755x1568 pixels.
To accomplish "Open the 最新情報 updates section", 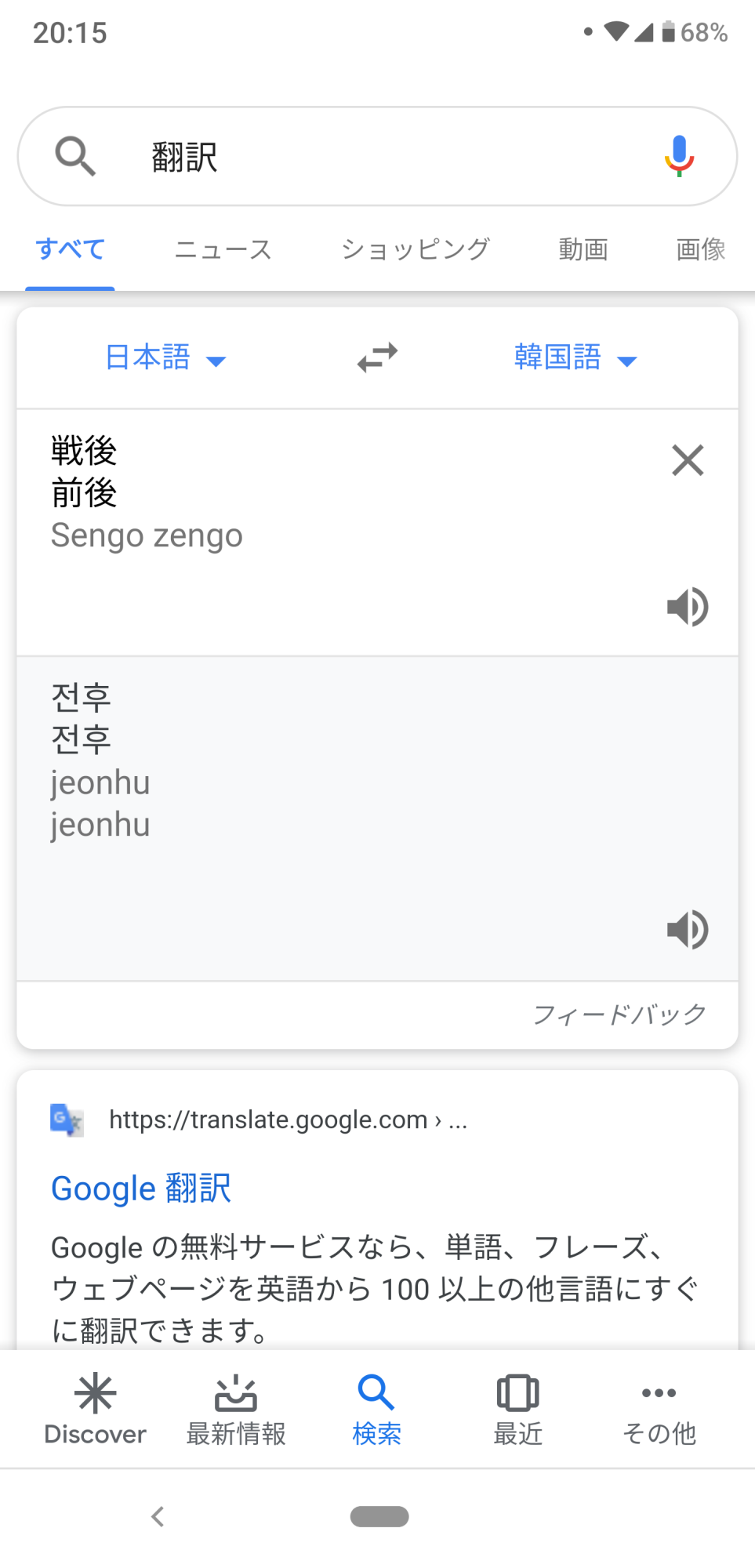I will click(236, 1409).
